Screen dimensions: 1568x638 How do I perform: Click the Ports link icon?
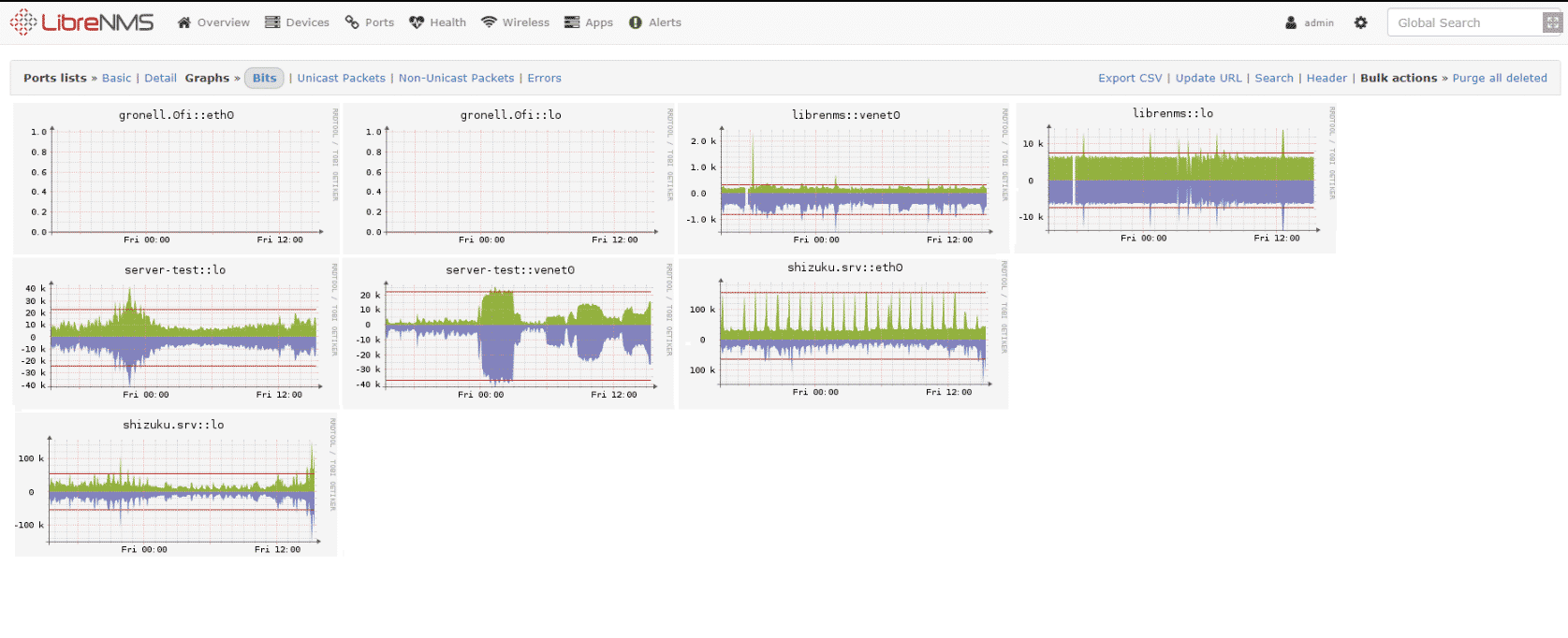(352, 22)
